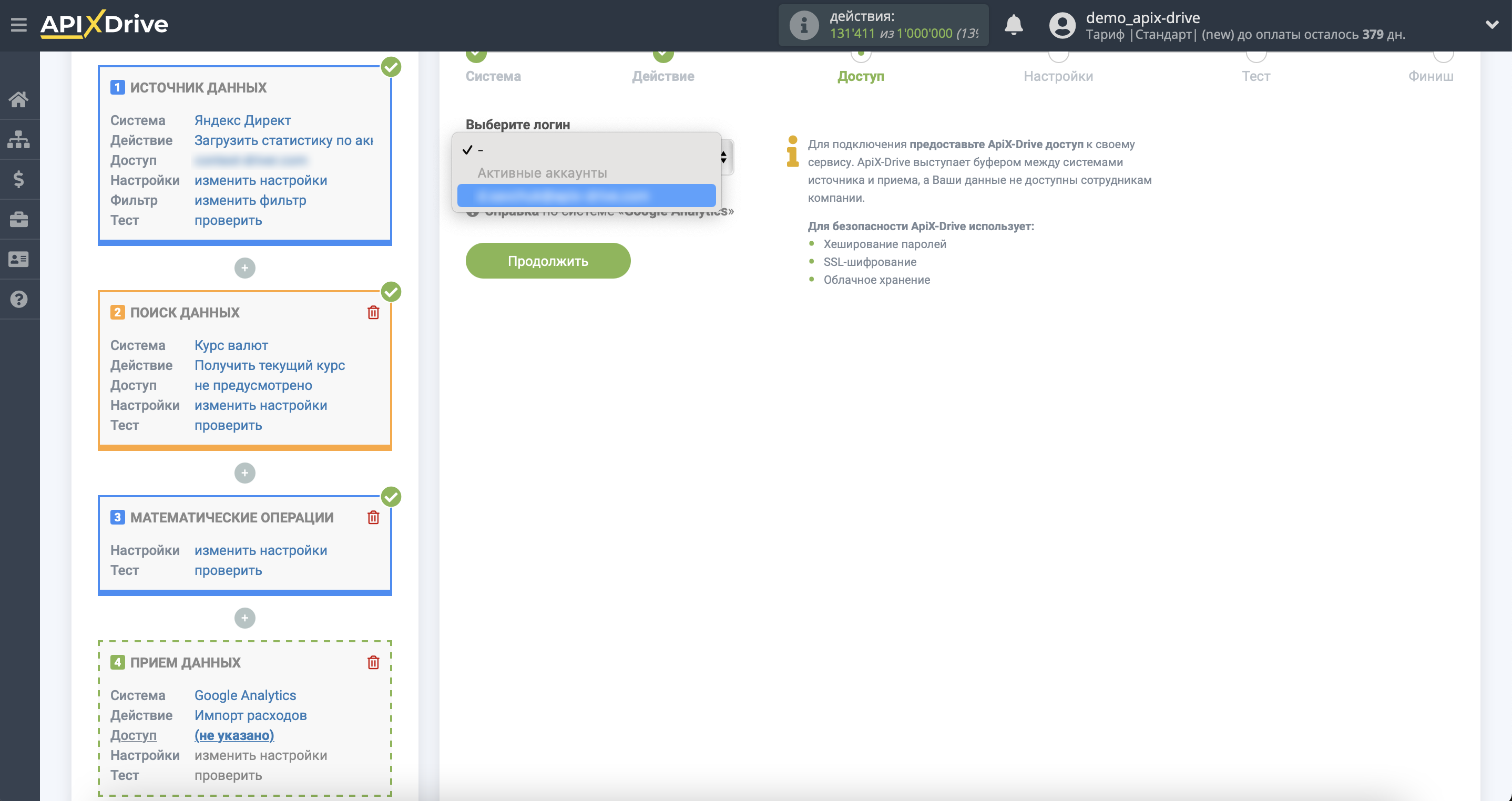Open the Импорт расходов action link
The width and height of the screenshot is (1512, 801).
point(250,715)
